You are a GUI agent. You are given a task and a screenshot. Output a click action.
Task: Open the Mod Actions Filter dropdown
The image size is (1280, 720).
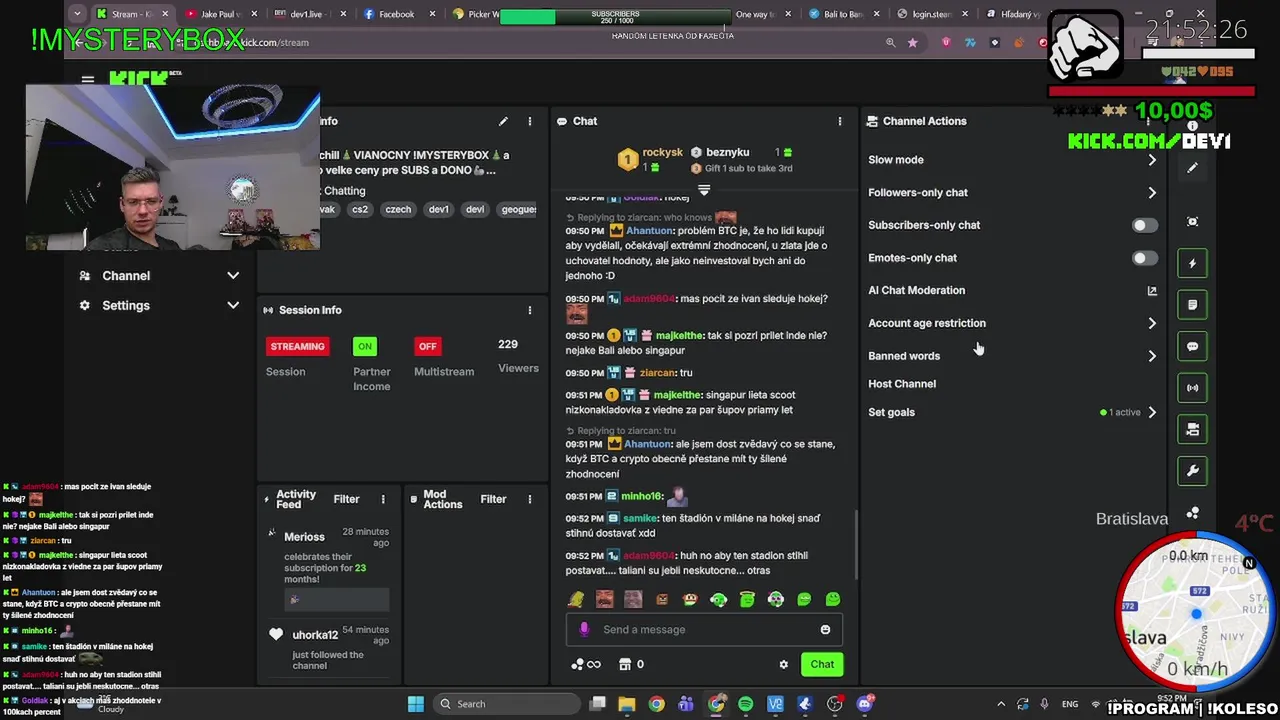[x=493, y=499]
